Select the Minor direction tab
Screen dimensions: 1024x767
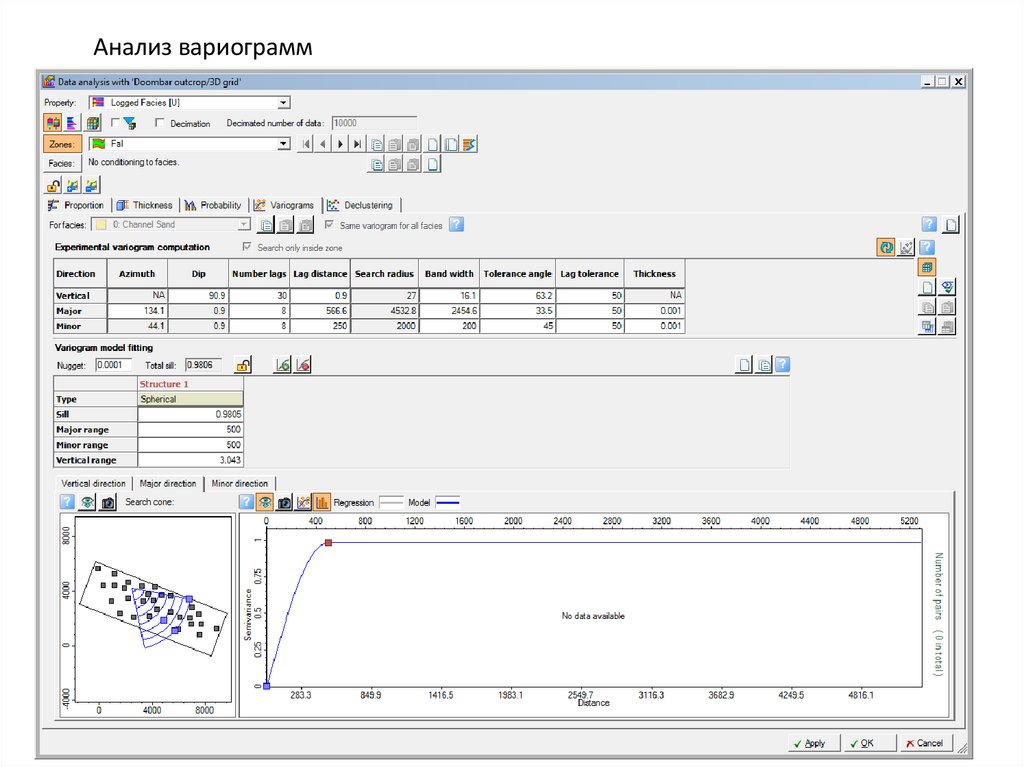click(240, 483)
